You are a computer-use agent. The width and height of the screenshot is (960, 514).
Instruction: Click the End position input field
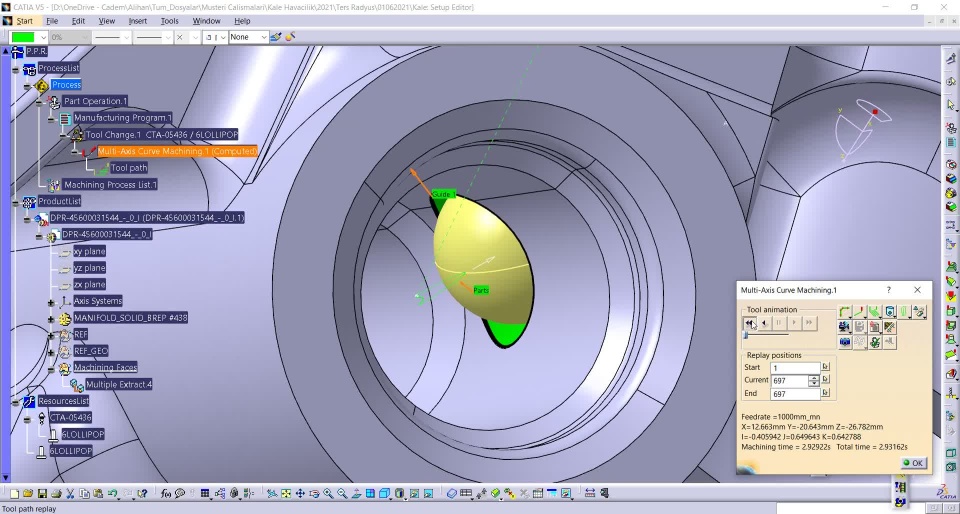(x=795, y=394)
